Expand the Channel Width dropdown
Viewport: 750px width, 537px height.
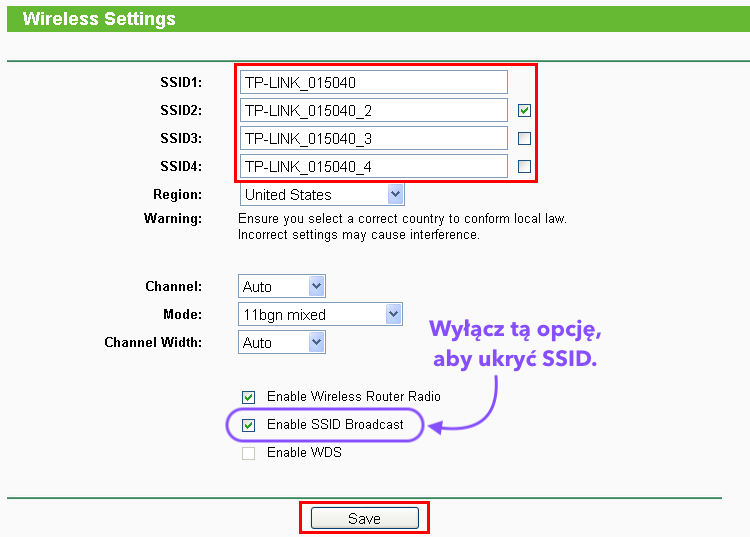(x=281, y=342)
